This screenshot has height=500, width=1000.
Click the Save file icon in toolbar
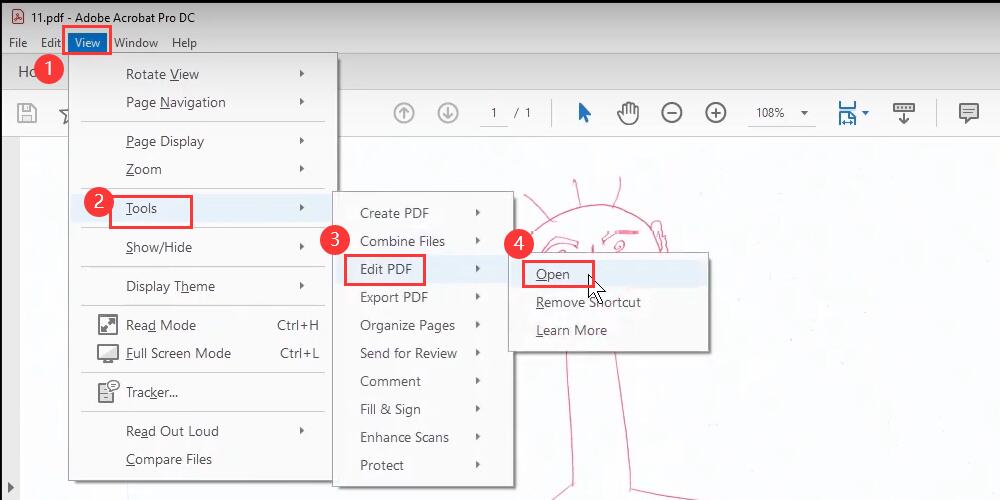pyautogui.click(x=27, y=113)
